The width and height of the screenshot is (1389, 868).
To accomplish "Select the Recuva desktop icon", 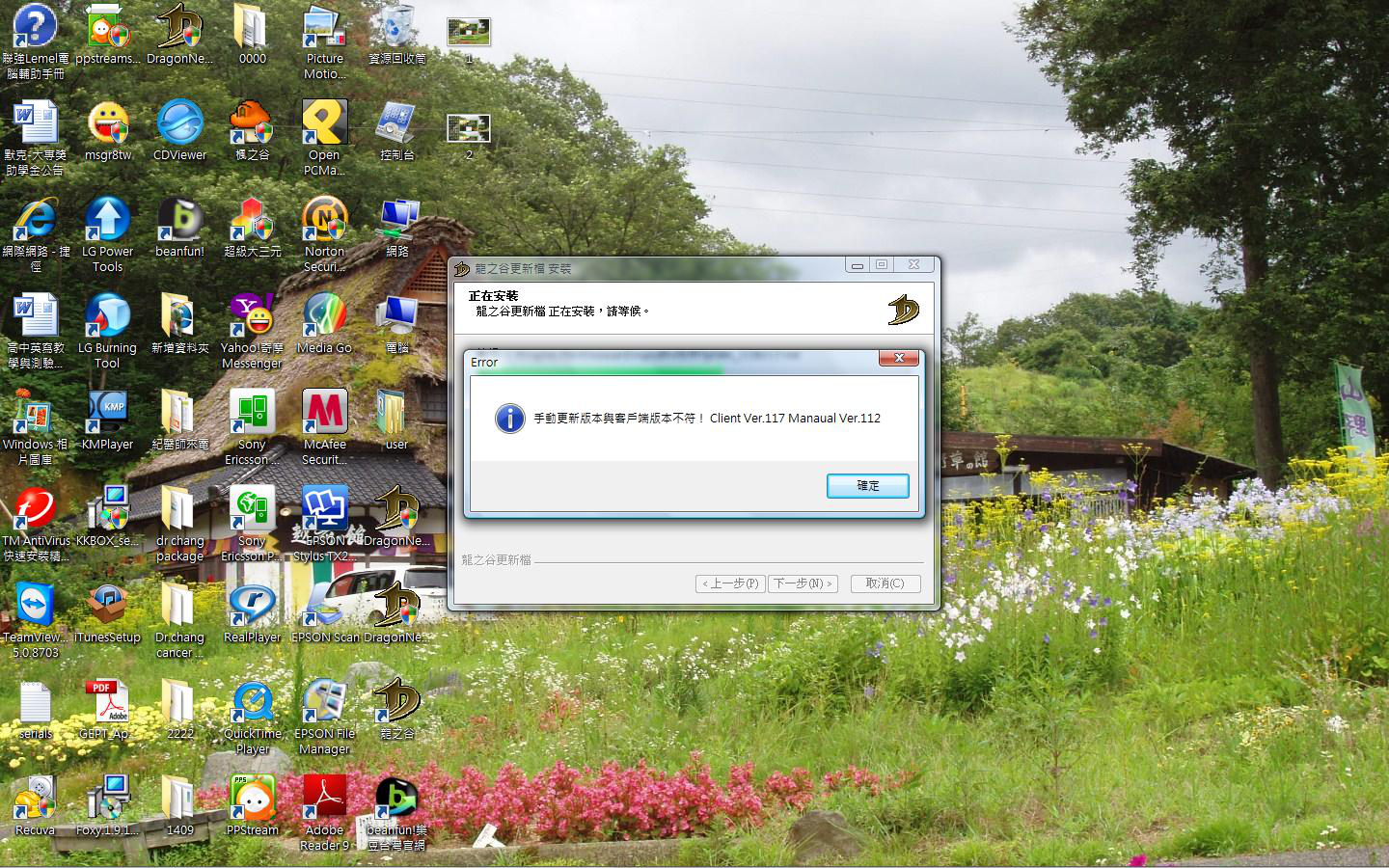I will click(36, 806).
